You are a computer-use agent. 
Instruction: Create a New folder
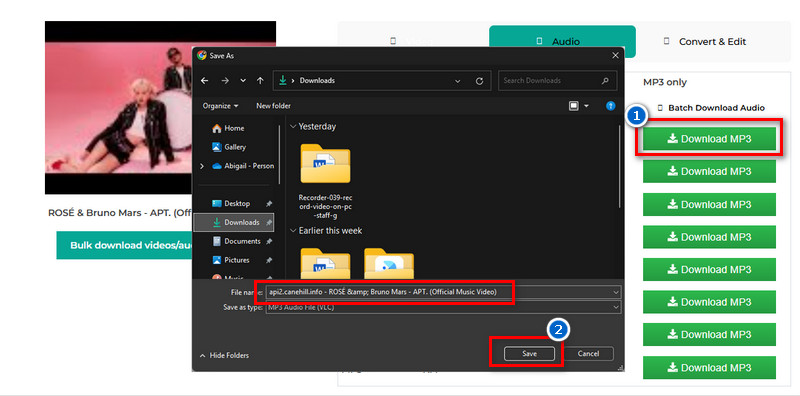tap(273, 106)
